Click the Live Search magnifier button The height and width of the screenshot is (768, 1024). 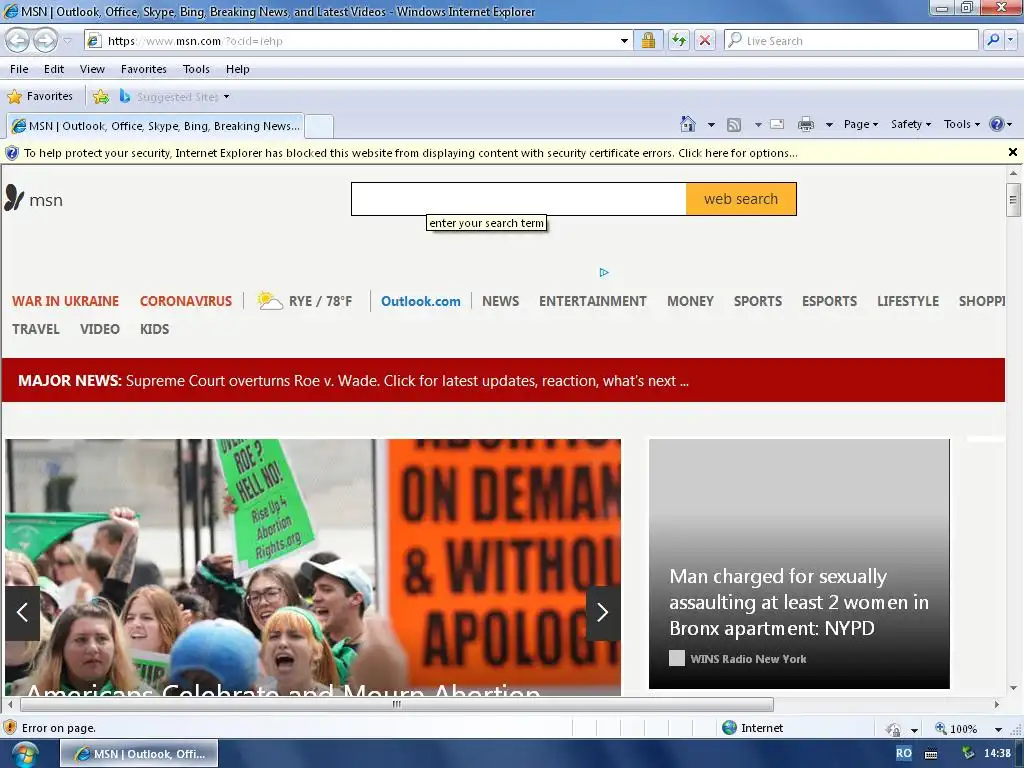(993, 40)
